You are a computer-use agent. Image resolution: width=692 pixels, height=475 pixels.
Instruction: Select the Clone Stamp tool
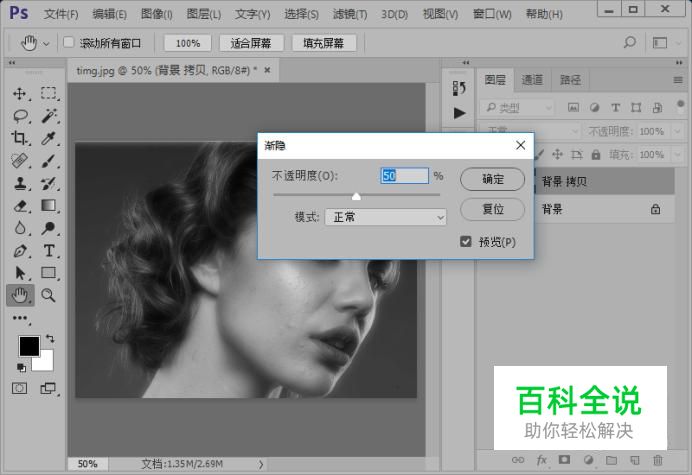(19, 183)
